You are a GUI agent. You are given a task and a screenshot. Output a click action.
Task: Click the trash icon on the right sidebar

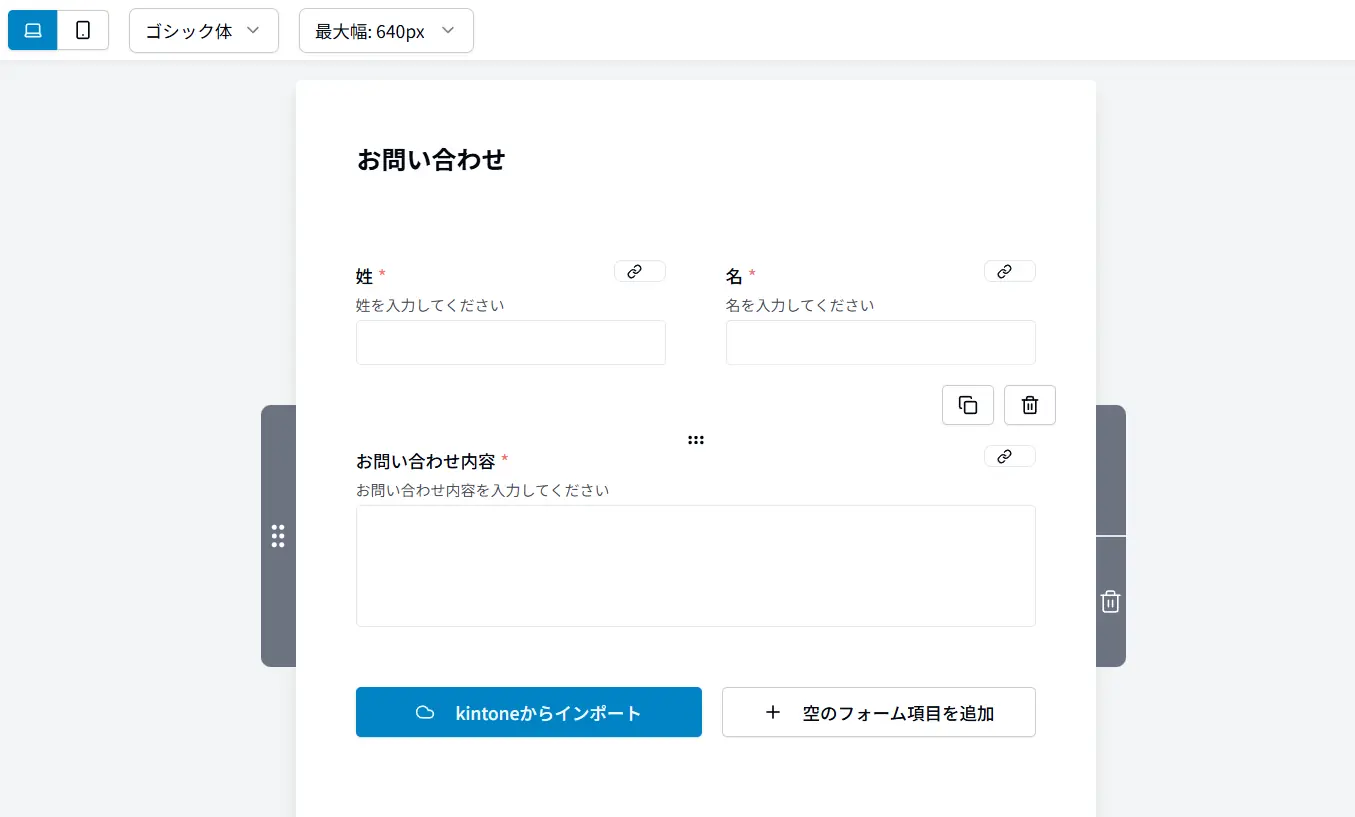1110,601
